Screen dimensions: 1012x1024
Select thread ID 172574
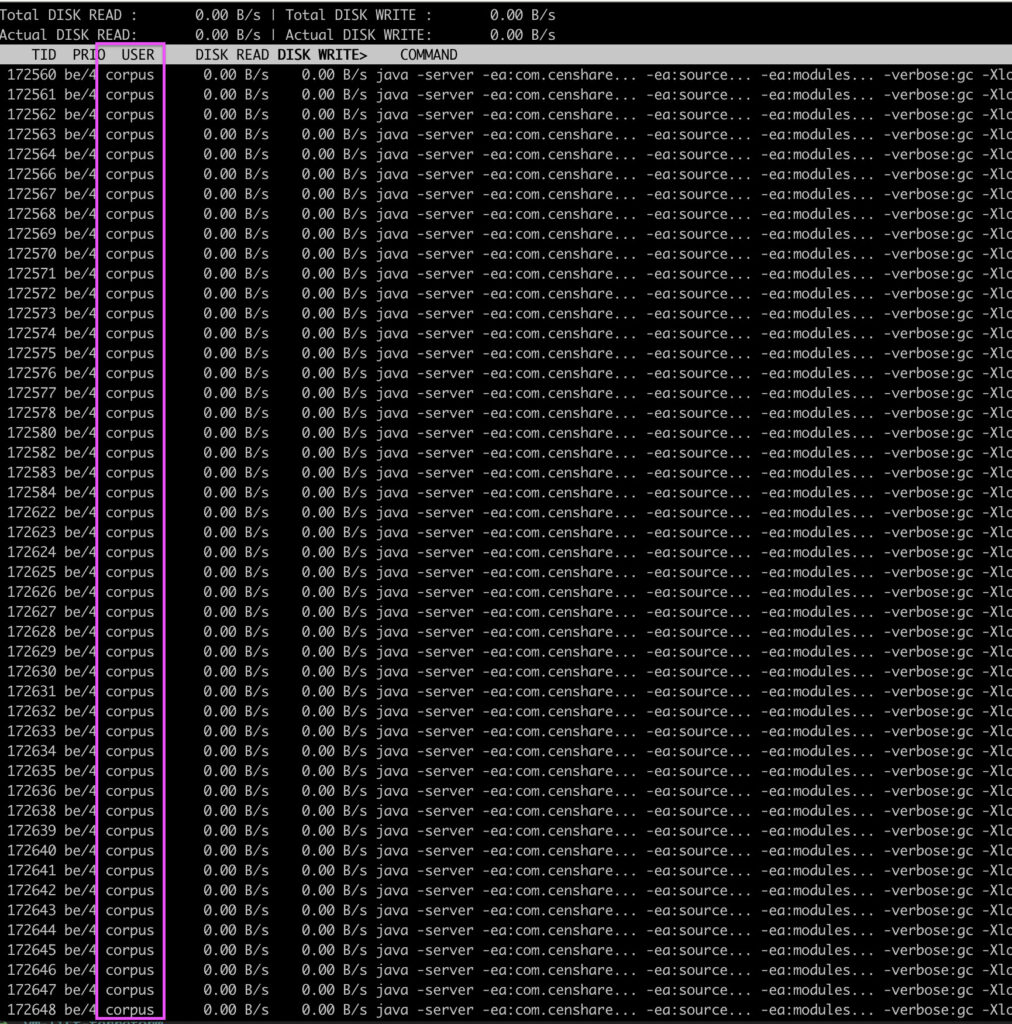pyautogui.click(x=32, y=334)
